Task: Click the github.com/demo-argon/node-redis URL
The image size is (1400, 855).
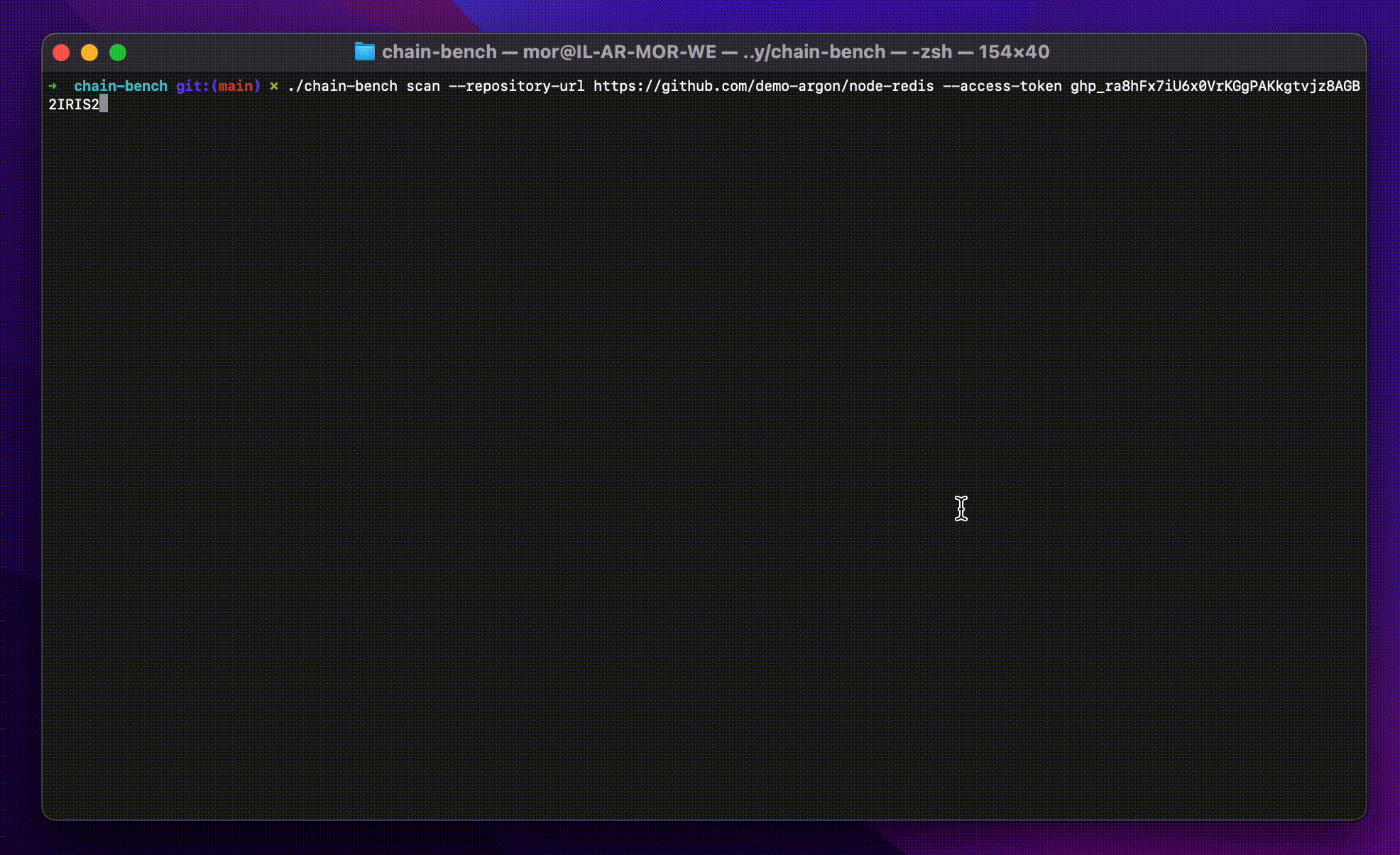Action: click(x=763, y=86)
